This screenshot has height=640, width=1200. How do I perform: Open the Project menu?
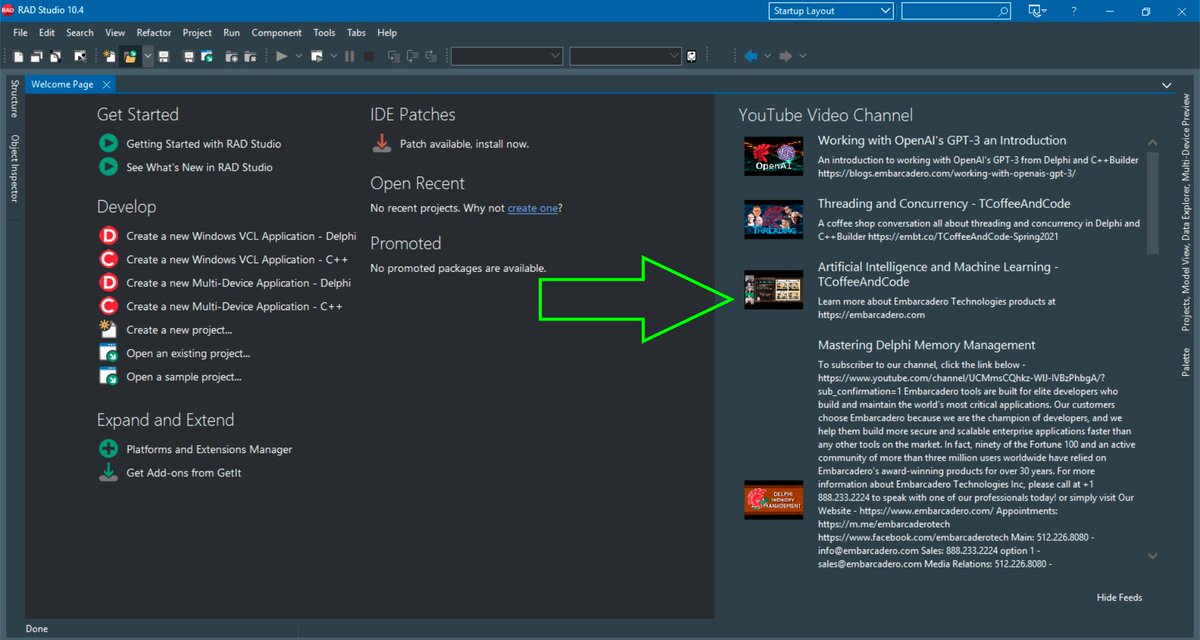(197, 33)
